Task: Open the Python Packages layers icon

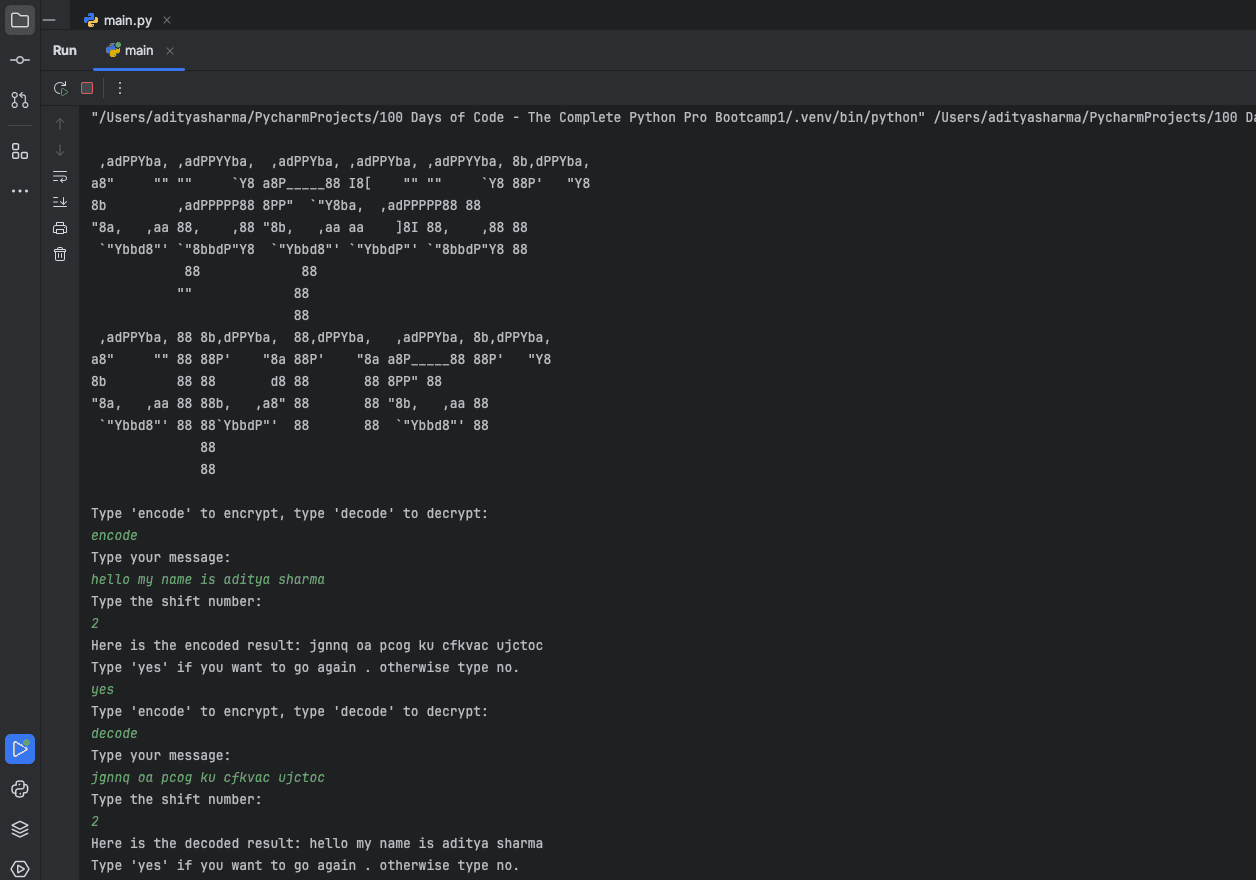Action: click(x=20, y=829)
